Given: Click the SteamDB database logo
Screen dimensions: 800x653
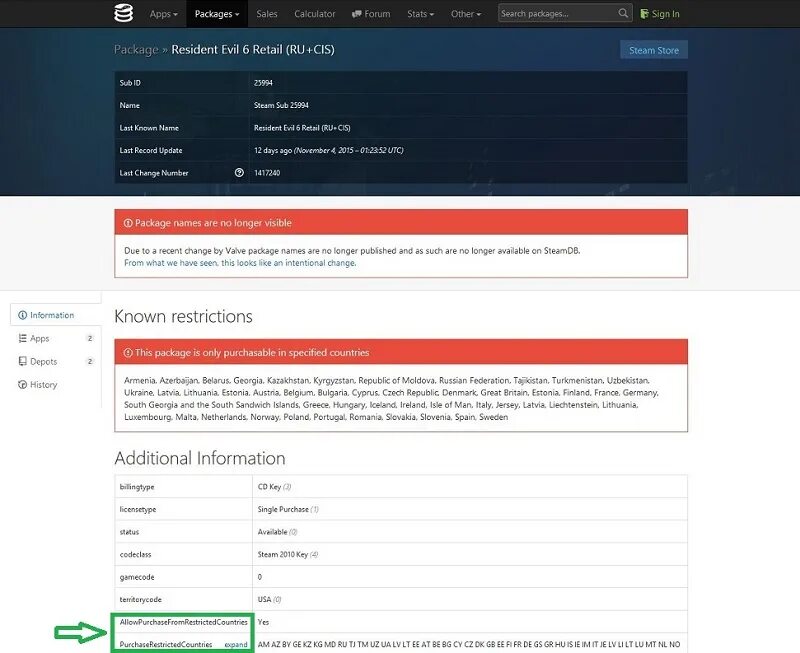Looking at the screenshot, I should 122,13.
